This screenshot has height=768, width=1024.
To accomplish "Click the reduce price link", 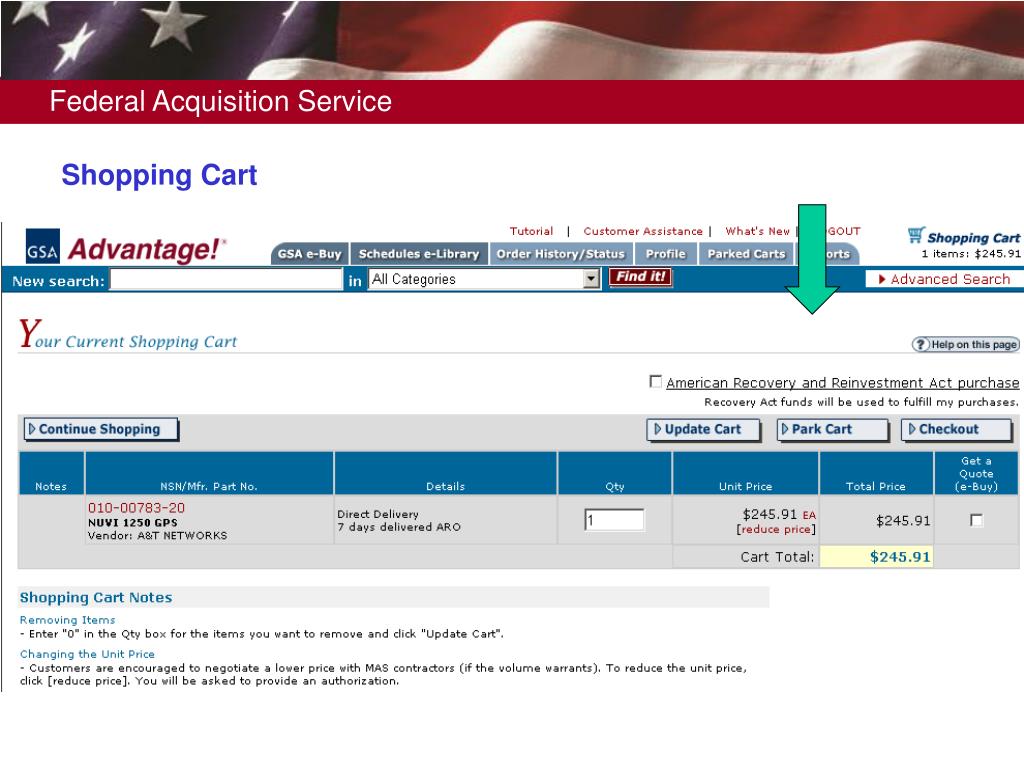I will coord(776,529).
